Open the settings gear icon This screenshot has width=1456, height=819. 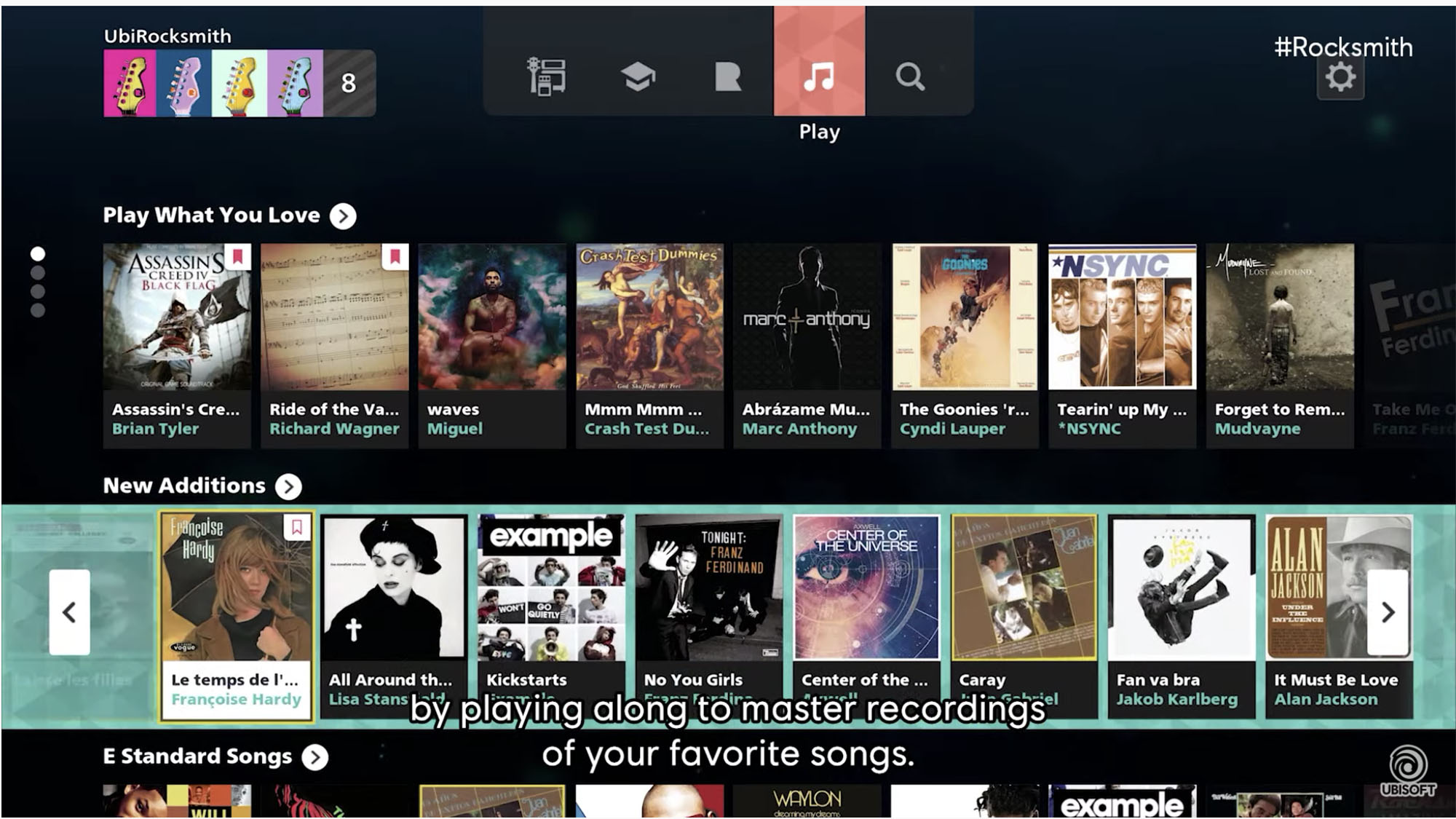pyautogui.click(x=1340, y=77)
